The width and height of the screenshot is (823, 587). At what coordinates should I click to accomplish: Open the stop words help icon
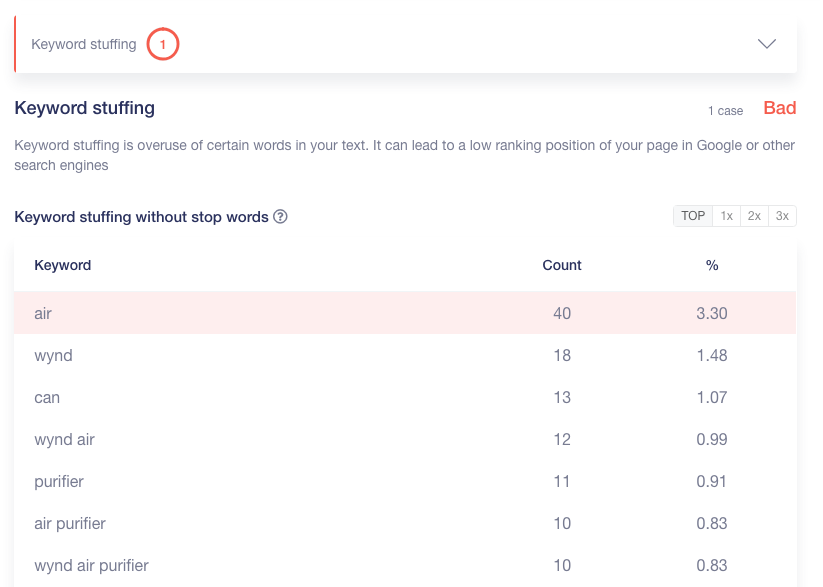[x=281, y=217]
